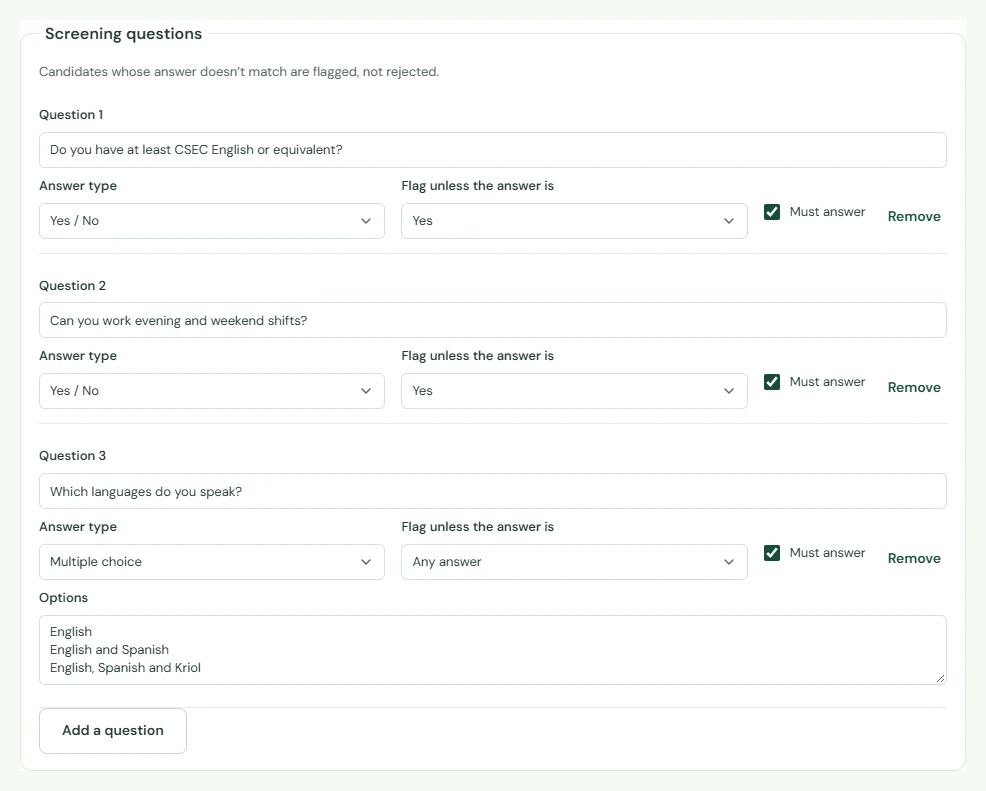This screenshot has width=986, height=791.
Task: Edit the evening and weekend shifts question field
Action: point(492,321)
